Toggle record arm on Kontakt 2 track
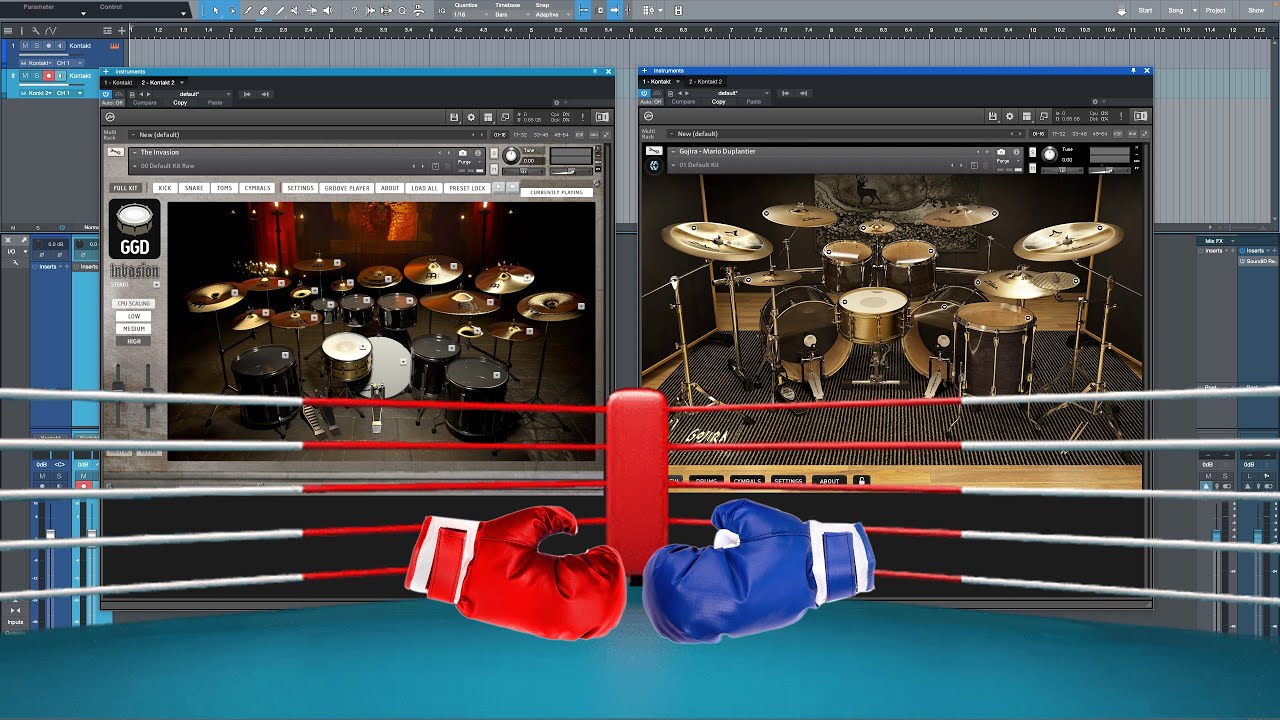This screenshot has height=720, width=1280. coord(48,76)
